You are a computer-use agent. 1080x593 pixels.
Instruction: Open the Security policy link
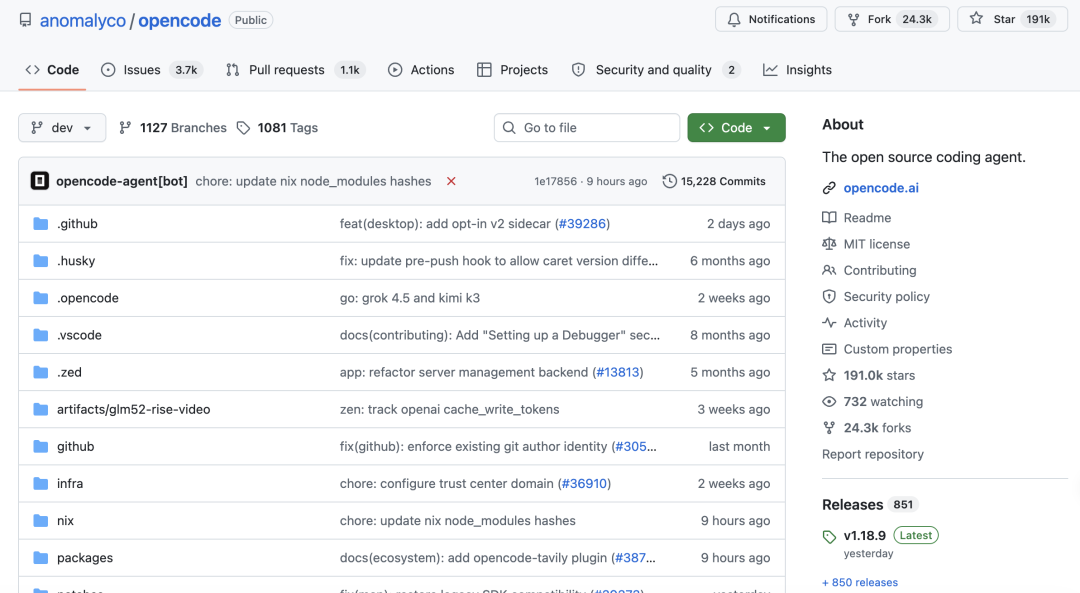pos(886,297)
